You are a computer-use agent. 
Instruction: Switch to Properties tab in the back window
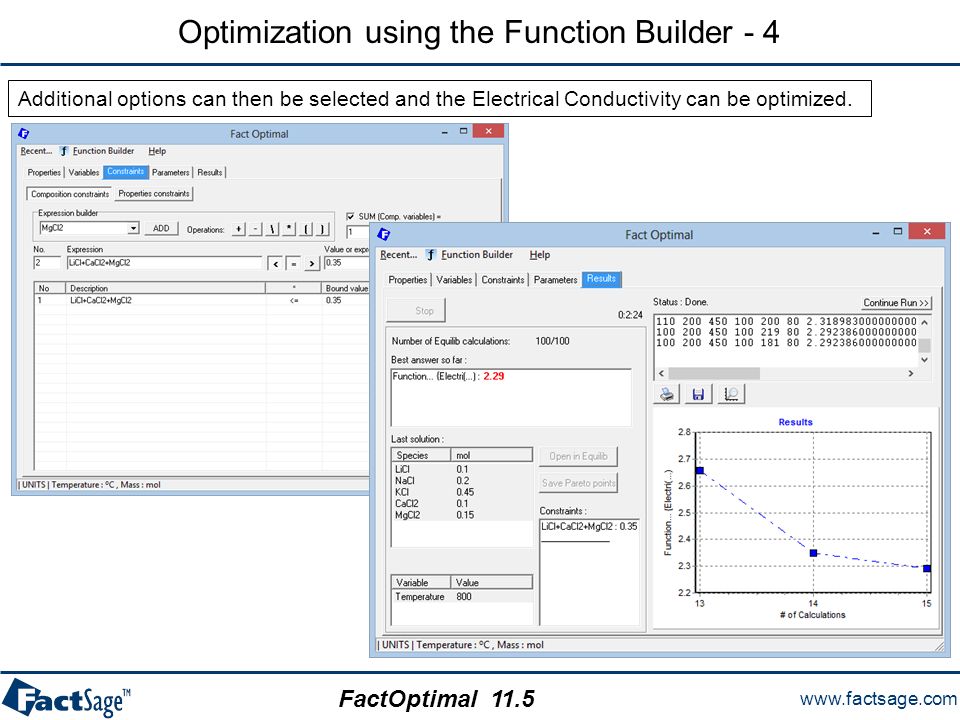click(44, 173)
